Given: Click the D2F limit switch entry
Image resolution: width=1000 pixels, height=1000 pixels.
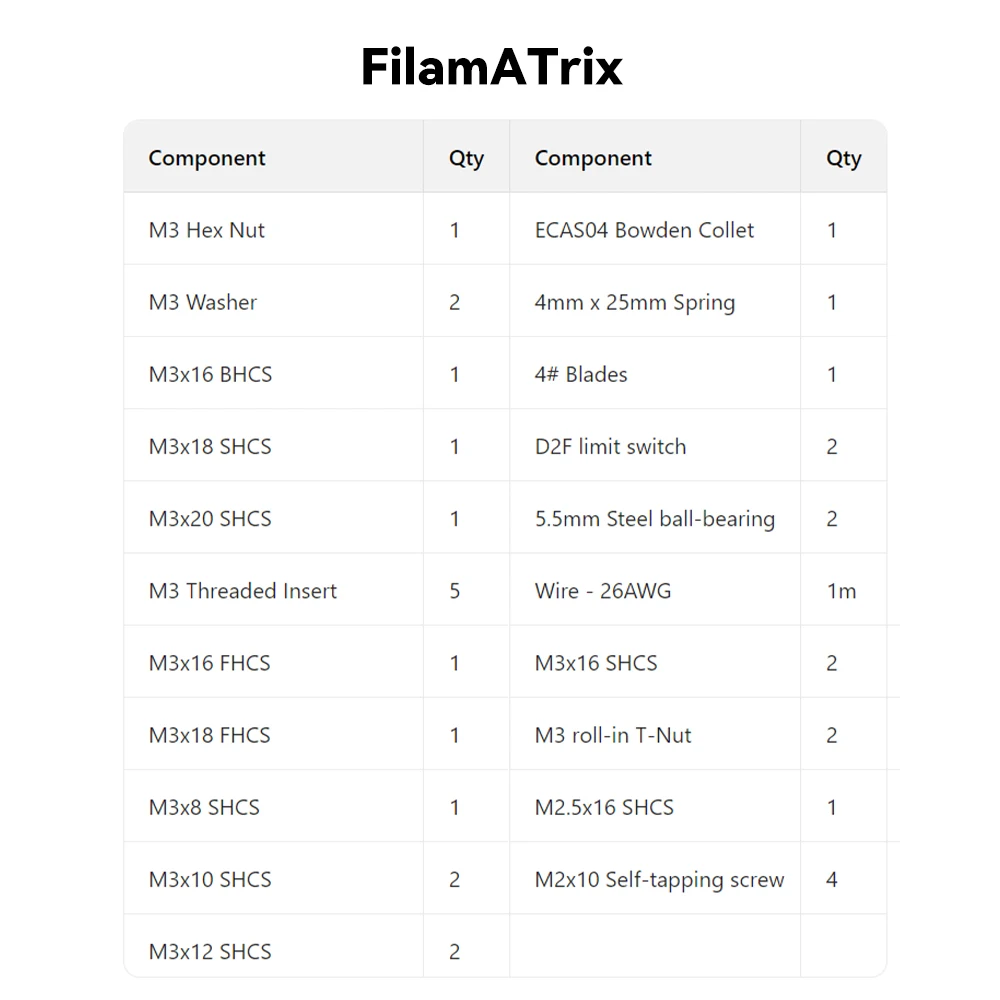Looking at the screenshot, I should point(610,446).
